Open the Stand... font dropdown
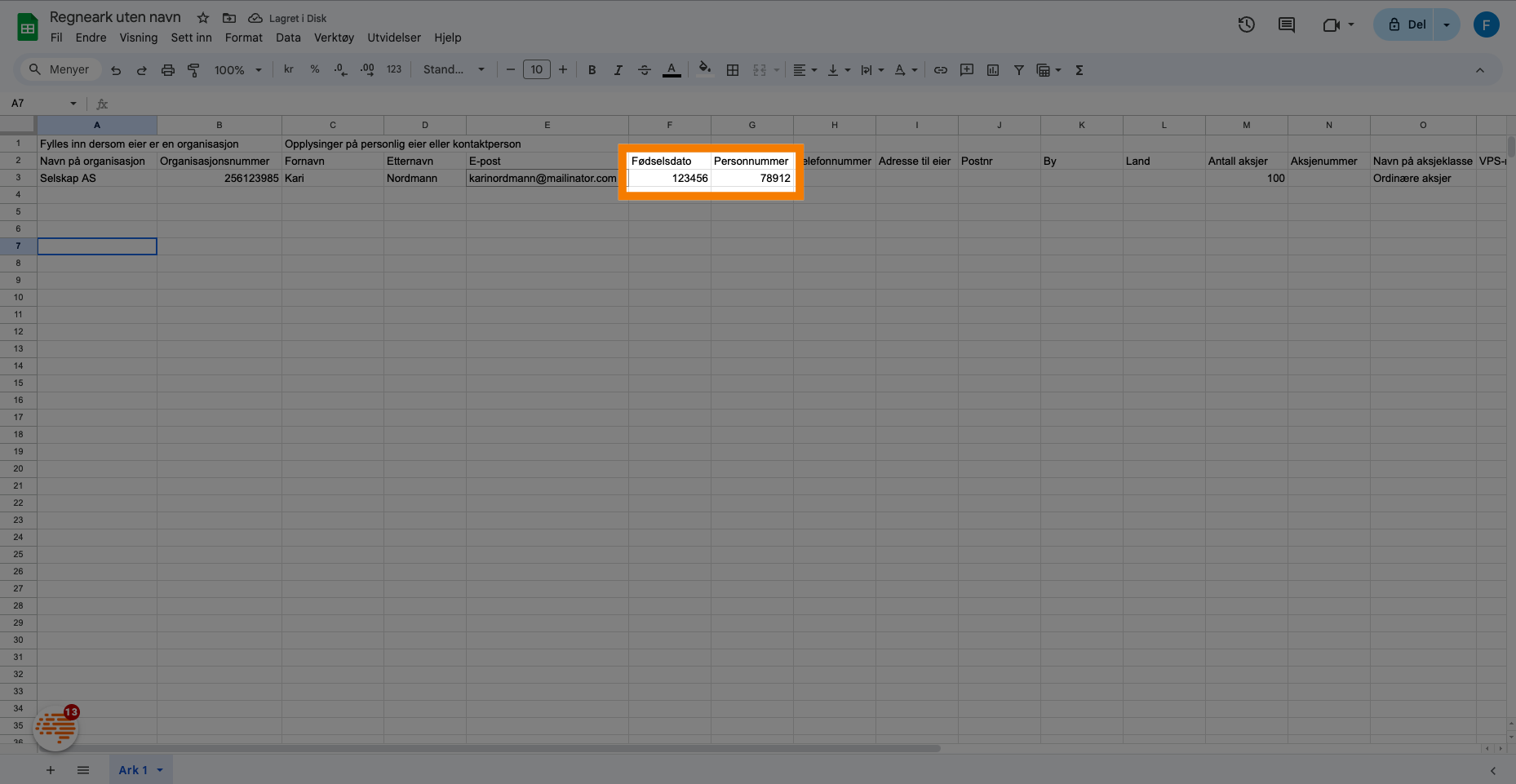 click(x=454, y=69)
